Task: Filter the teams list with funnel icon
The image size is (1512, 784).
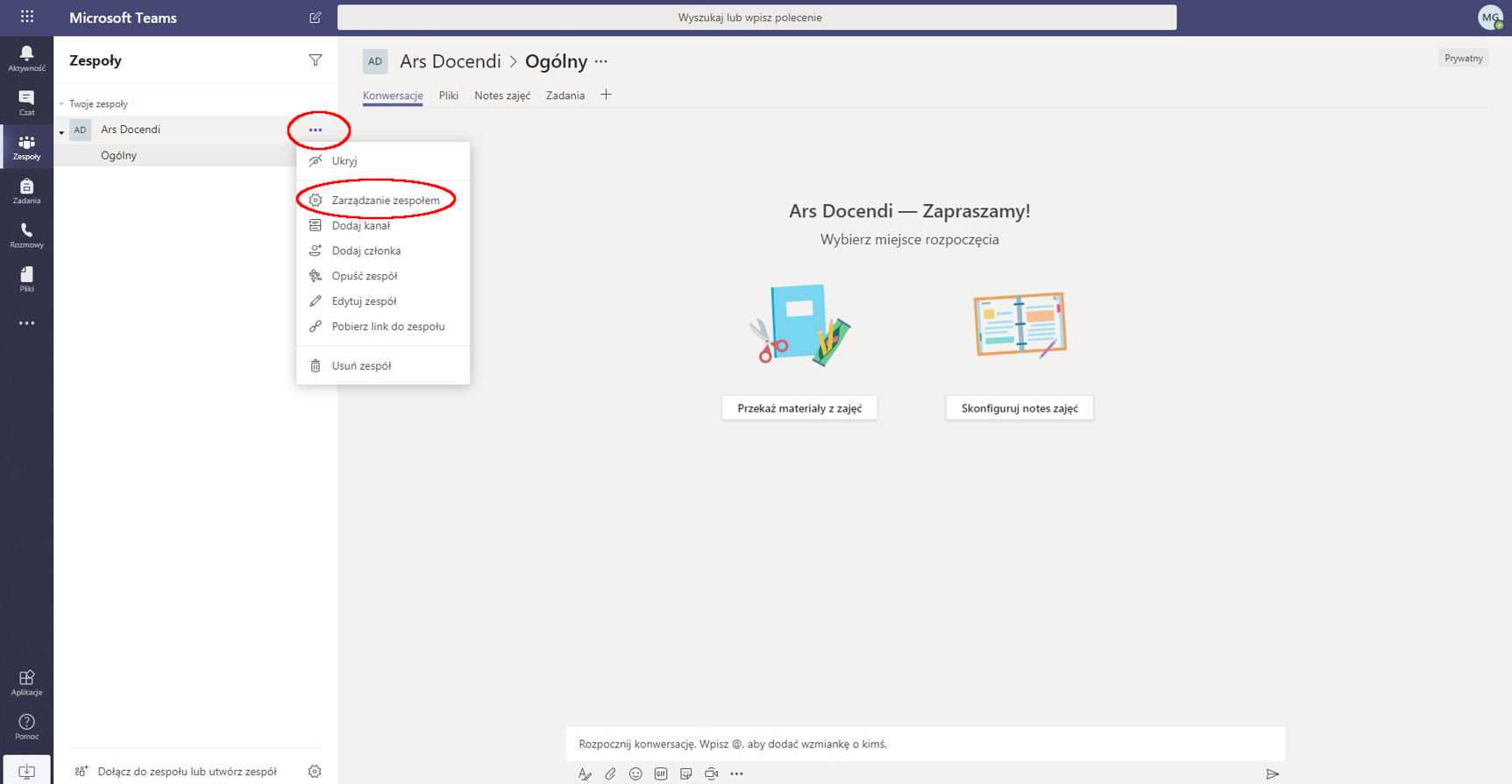Action: 316,60
